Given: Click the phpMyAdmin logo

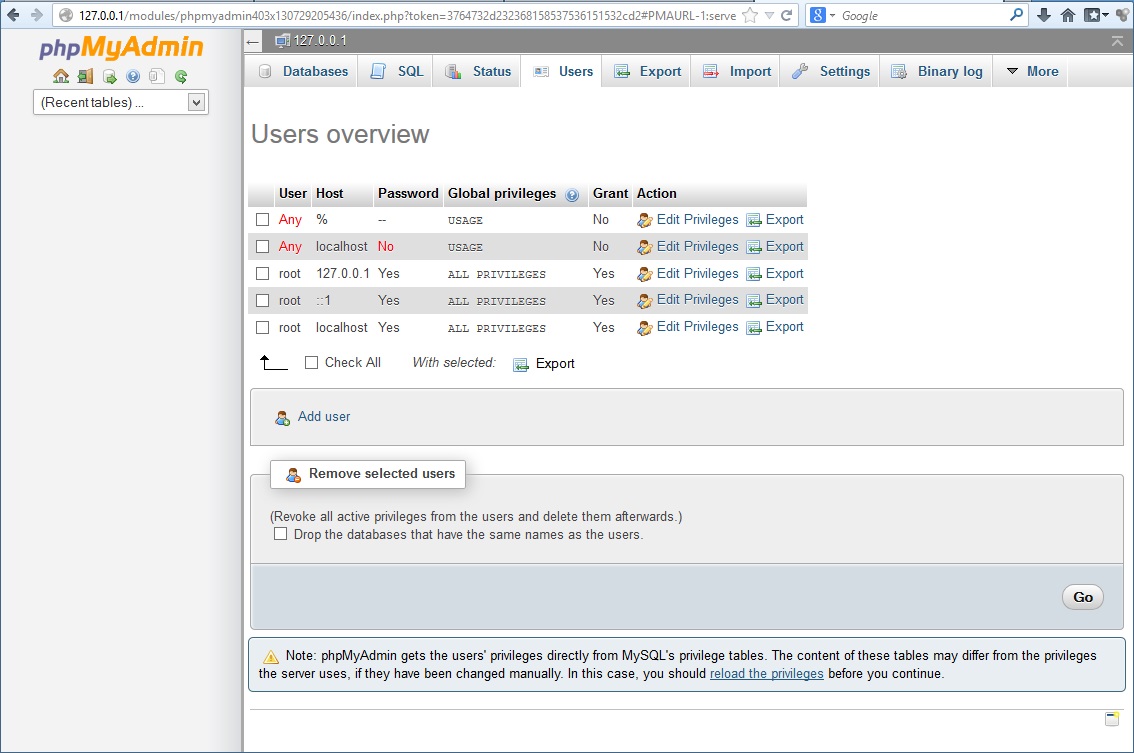Looking at the screenshot, I should 121,47.
